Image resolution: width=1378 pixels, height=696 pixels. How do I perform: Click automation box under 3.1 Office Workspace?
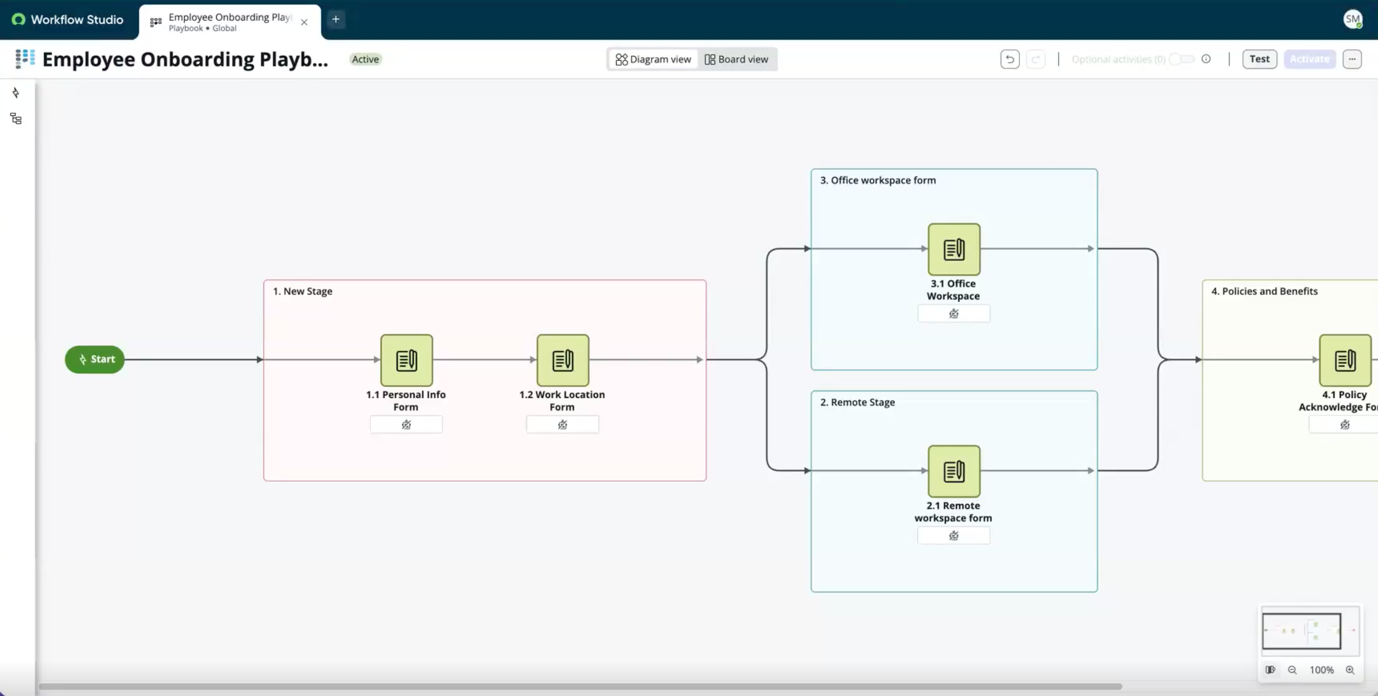point(954,314)
